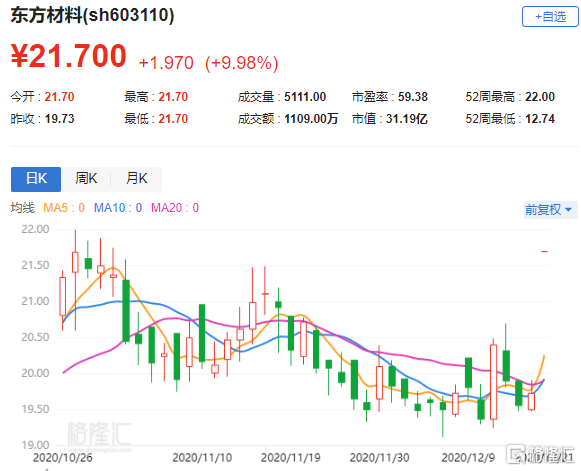
Task: Click the change percent (+9.98%)
Action: 242,63
